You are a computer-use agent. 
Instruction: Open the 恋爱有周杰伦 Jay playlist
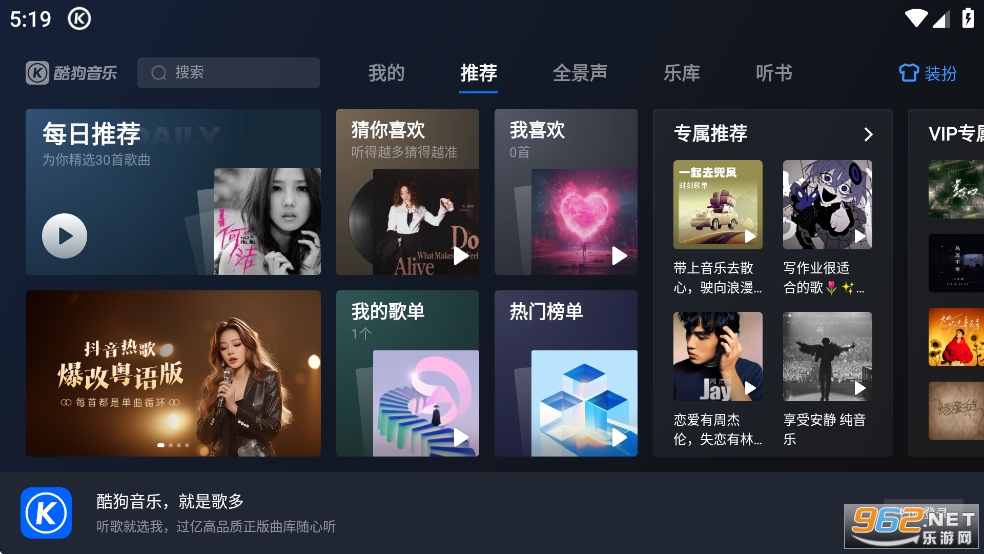(718, 356)
